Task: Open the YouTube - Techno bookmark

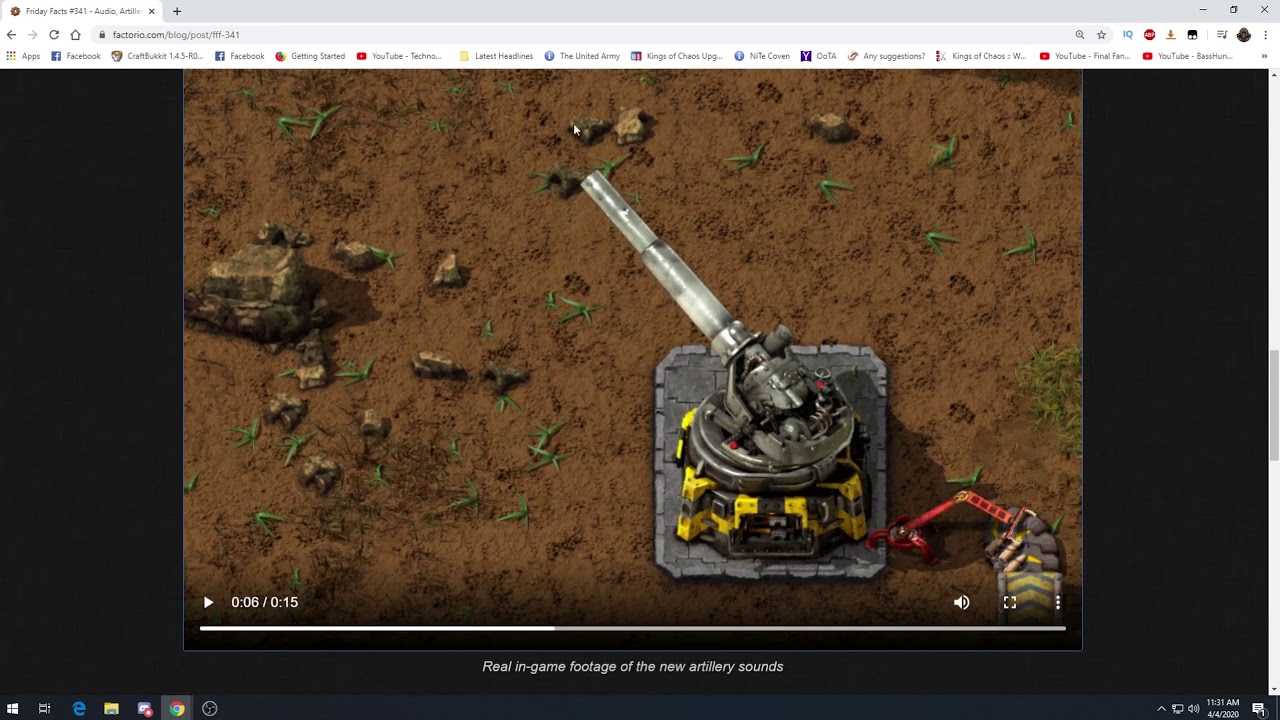Action: [x=399, y=56]
